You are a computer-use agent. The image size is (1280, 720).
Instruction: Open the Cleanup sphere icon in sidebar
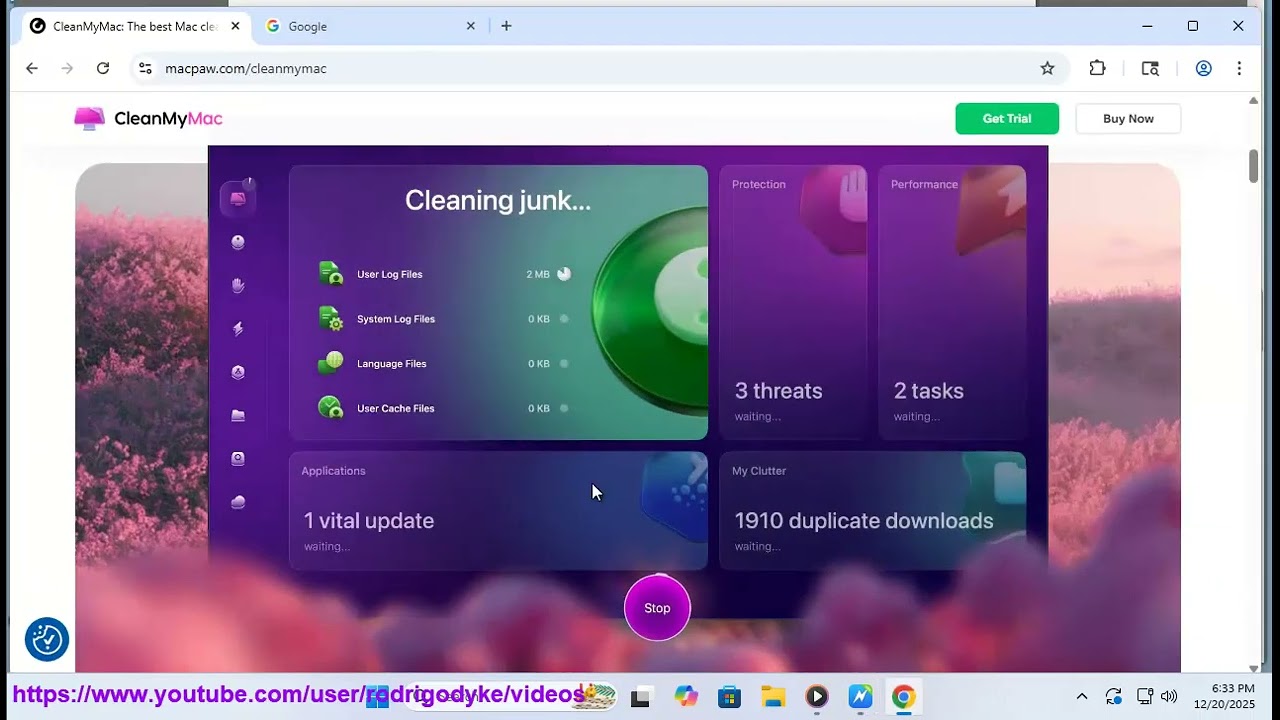pyautogui.click(x=238, y=242)
